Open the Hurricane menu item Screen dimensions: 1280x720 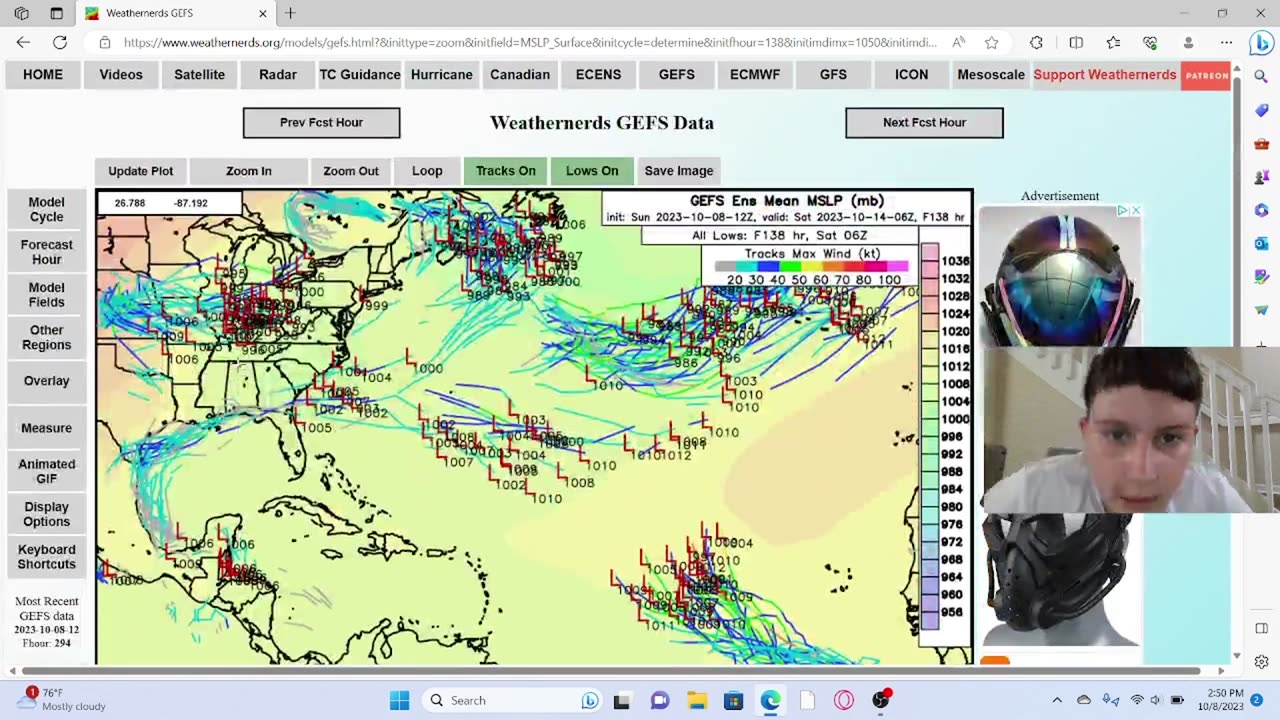tap(441, 75)
